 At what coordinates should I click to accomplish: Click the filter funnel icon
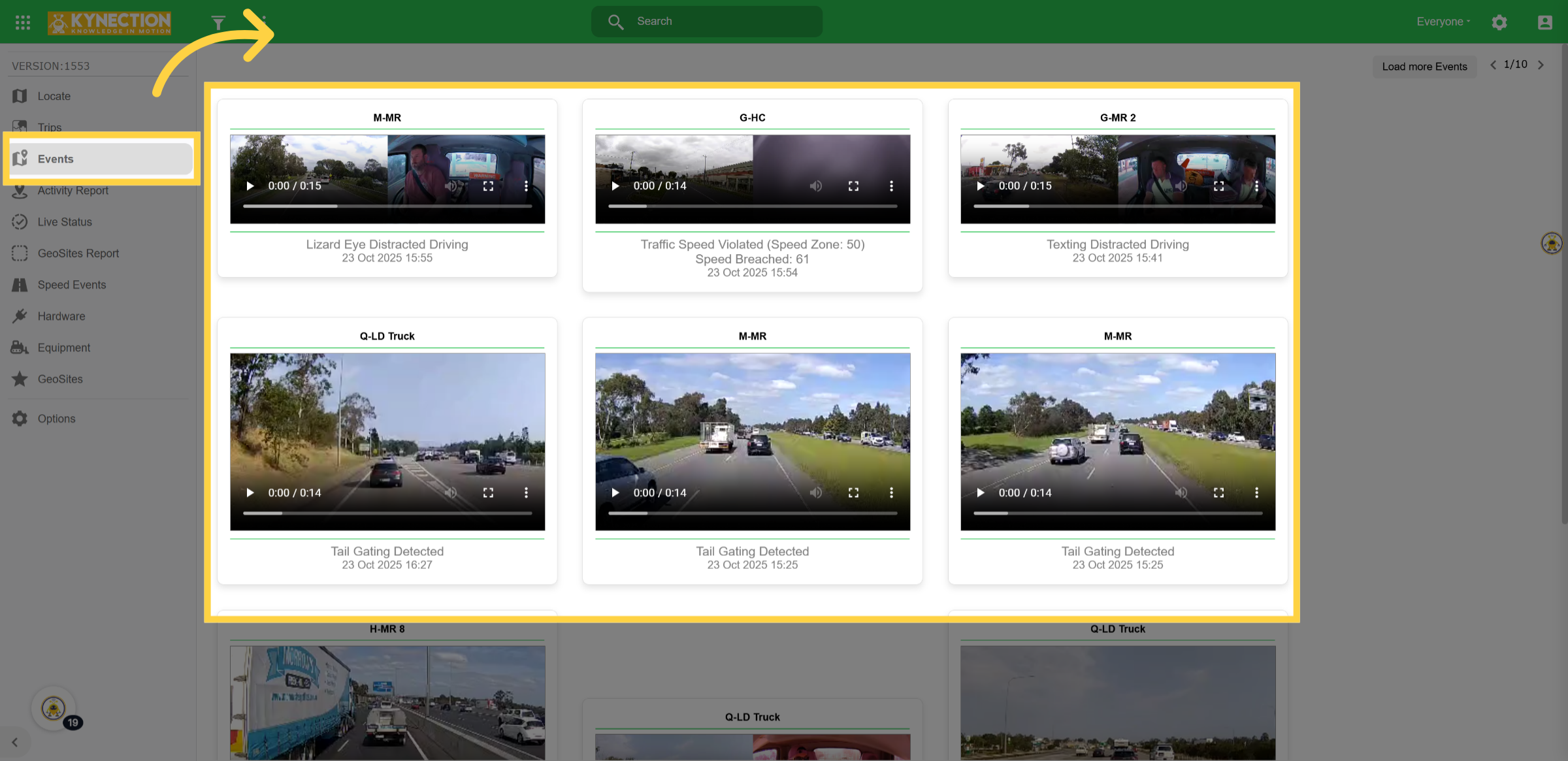(x=218, y=23)
